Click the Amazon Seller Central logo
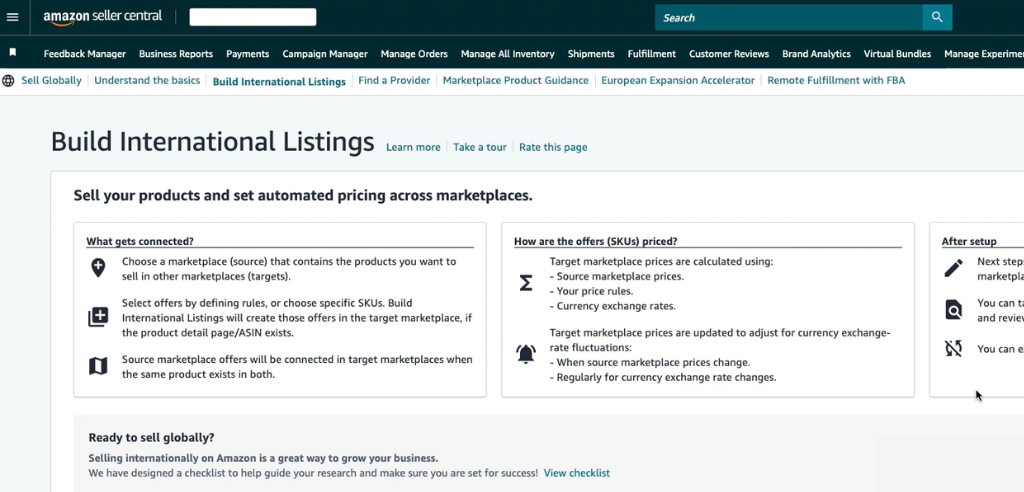1024x492 pixels. pyautogui.click(x=103, y=17)
